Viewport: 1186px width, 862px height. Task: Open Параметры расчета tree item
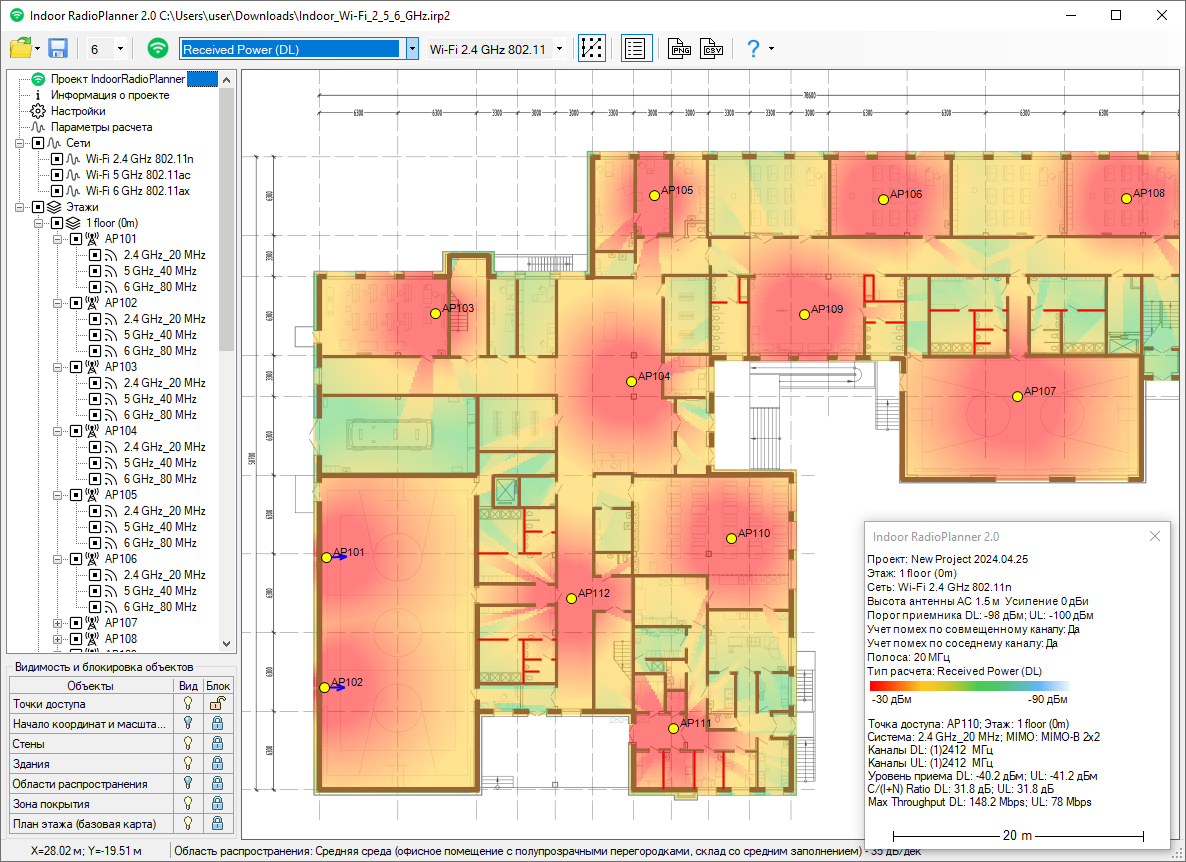pos(102,127)
